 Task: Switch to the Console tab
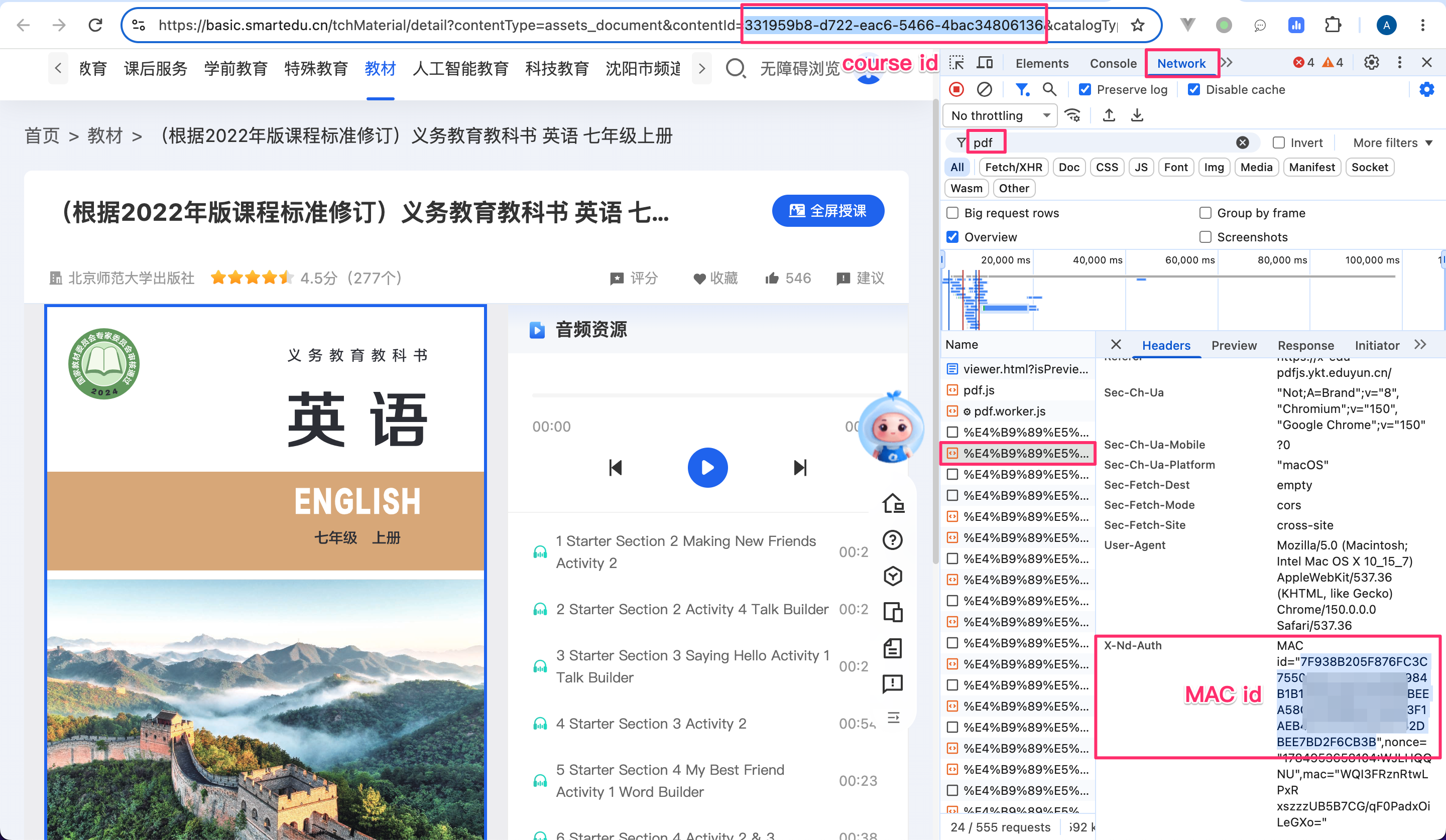pos(1113,63)
